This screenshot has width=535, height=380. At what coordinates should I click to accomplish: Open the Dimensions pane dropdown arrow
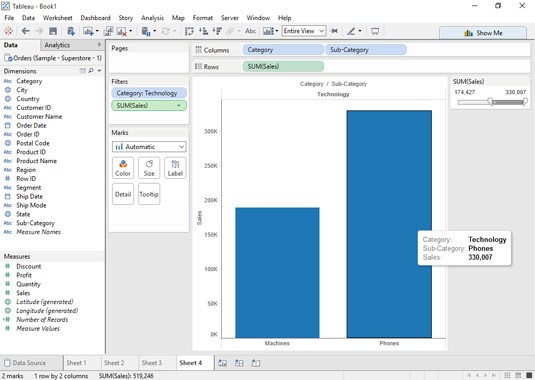pos(99,71)
